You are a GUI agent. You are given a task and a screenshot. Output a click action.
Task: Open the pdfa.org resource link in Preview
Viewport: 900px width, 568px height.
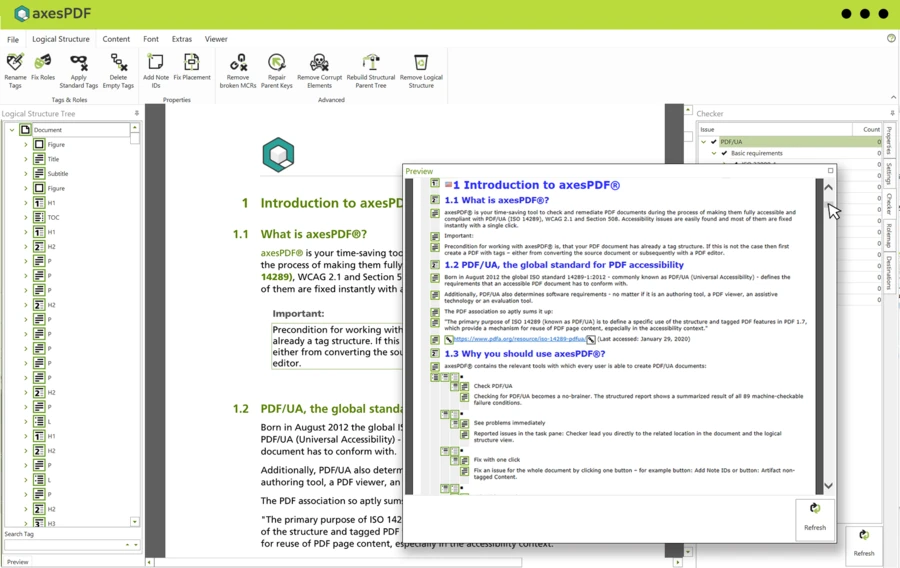pyautogui.click(x=519, y=339)
